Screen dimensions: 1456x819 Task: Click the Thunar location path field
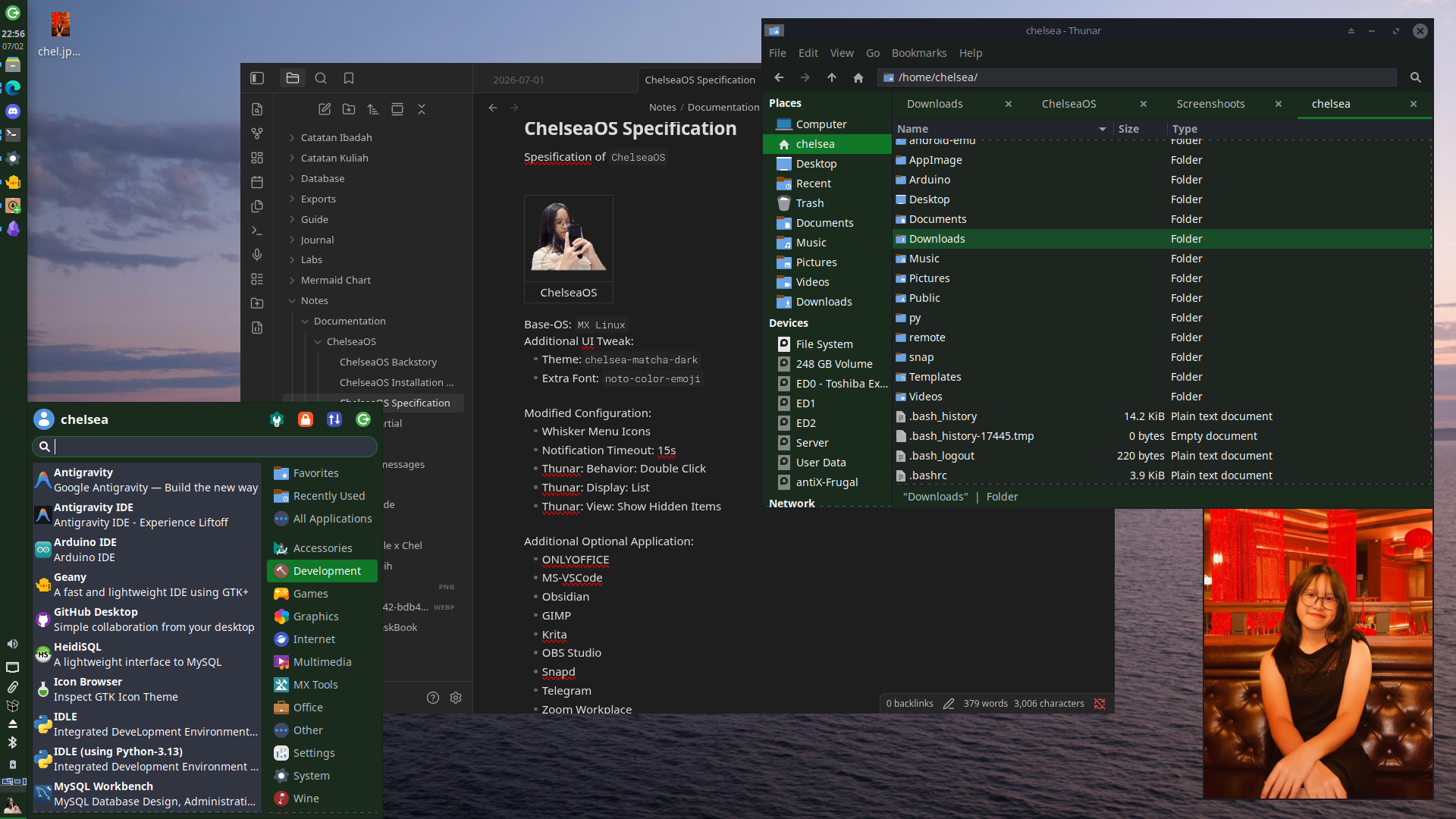tap(1137, 77)
